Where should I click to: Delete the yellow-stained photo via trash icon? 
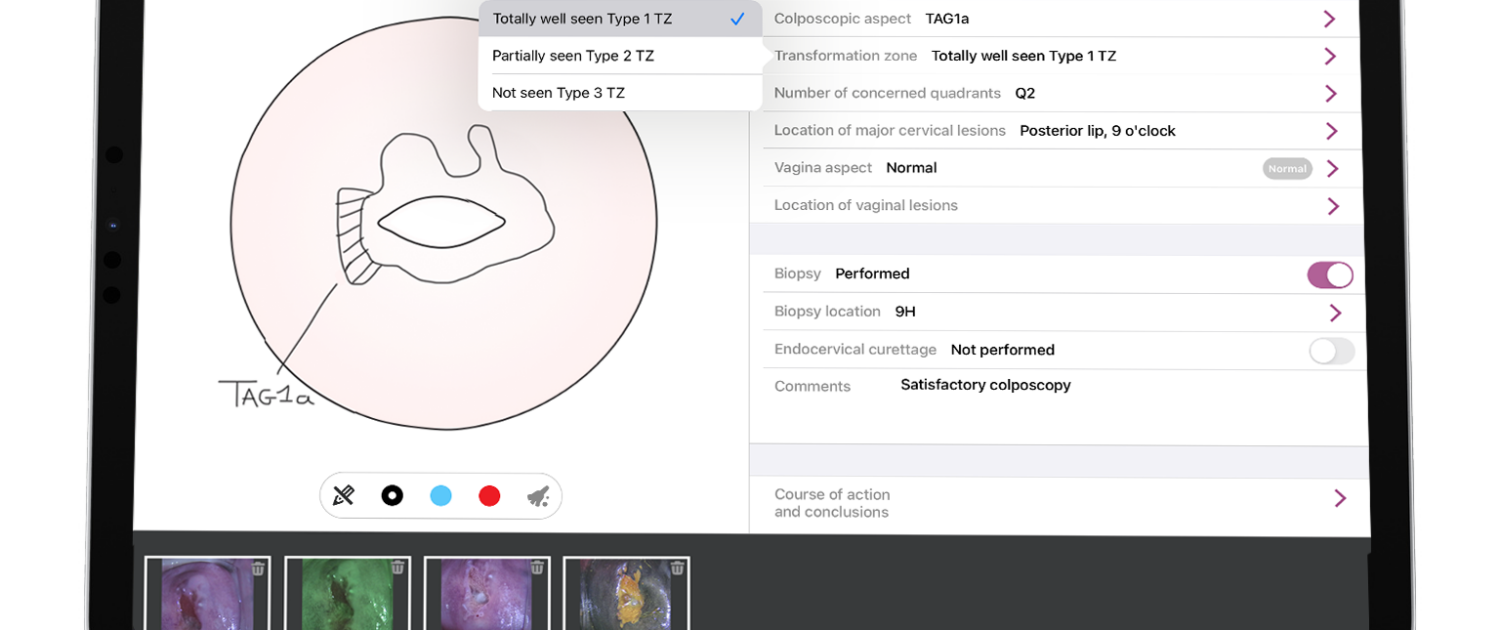(x=677, y=568)
